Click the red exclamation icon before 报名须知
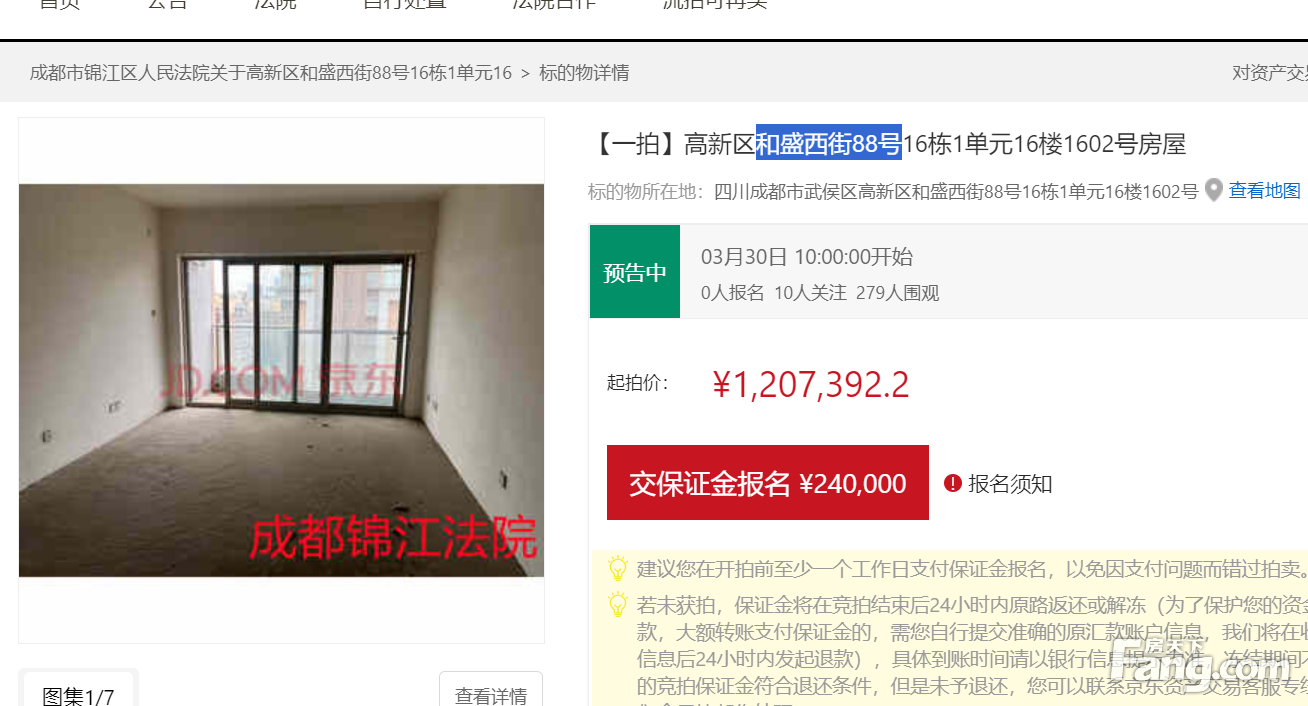This screenshot has width=1308, height=706. click(x=952, y=483)
